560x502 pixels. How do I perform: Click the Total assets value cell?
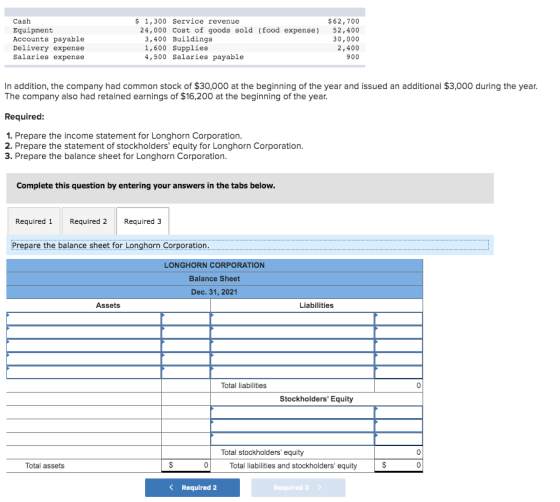[186, 466]
